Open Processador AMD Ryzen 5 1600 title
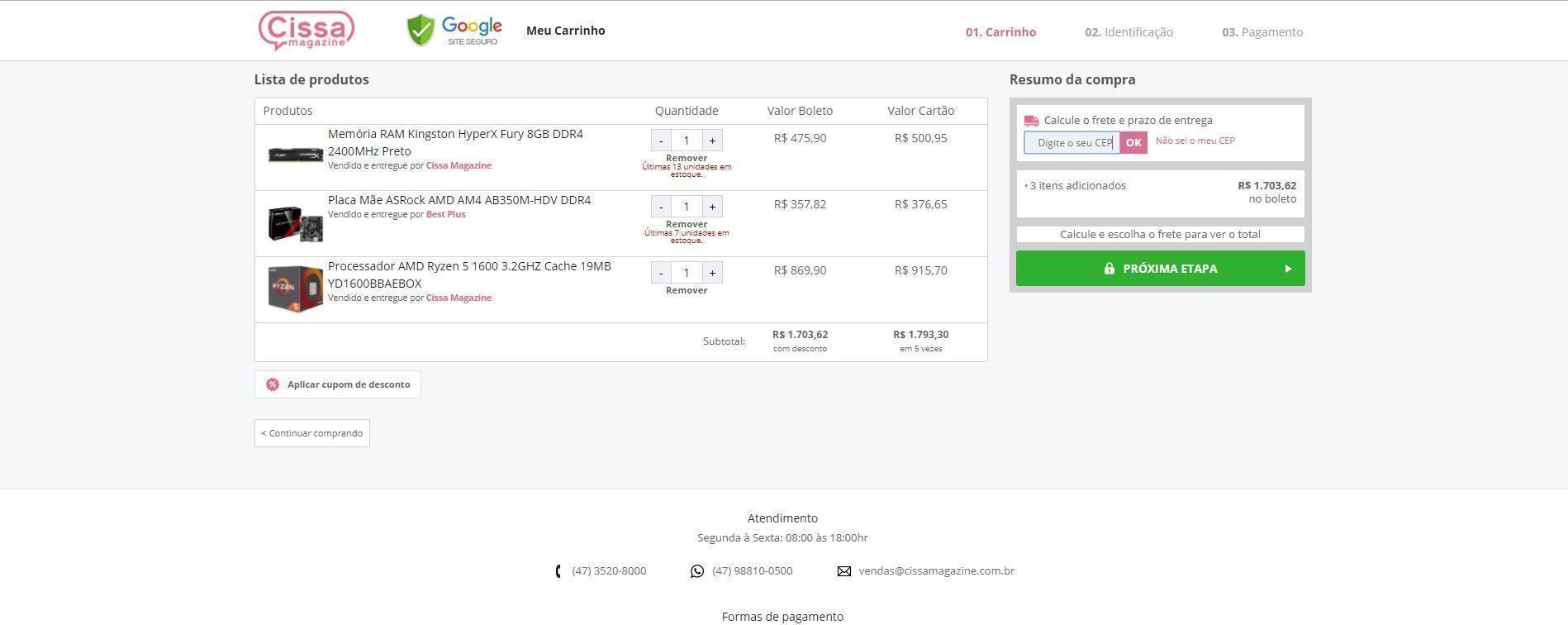Image resolution: width=1568 pixels, height=625 pixels. 469,274
